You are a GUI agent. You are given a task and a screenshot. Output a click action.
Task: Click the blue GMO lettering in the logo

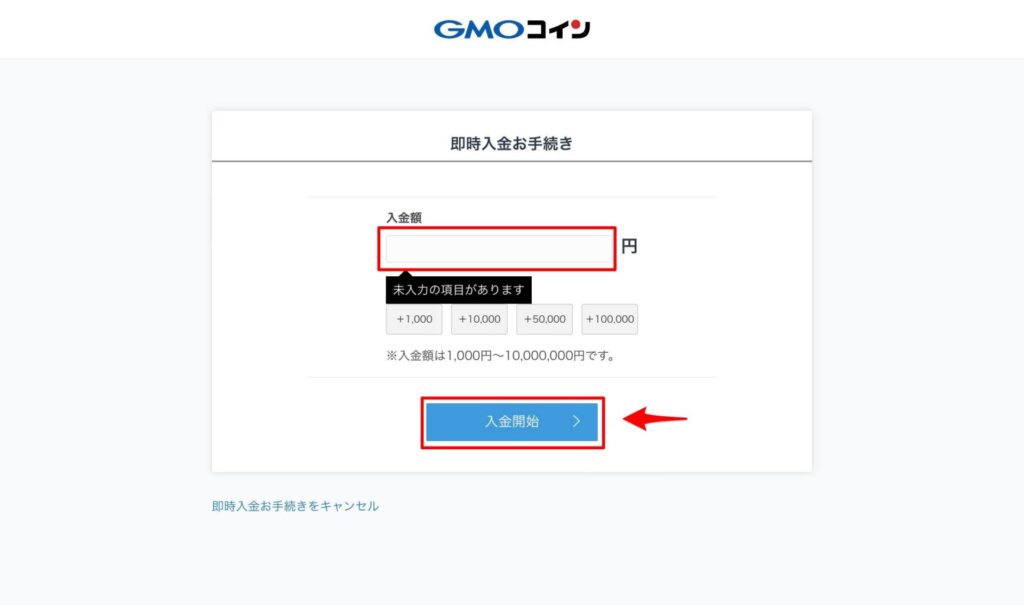[479, 29]
